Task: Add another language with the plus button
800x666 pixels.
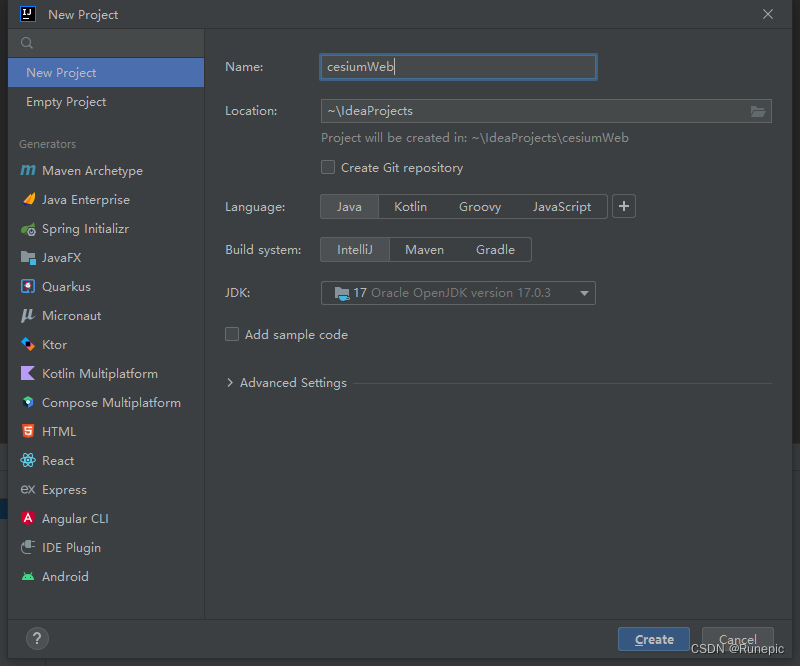Action: point(623,206)
